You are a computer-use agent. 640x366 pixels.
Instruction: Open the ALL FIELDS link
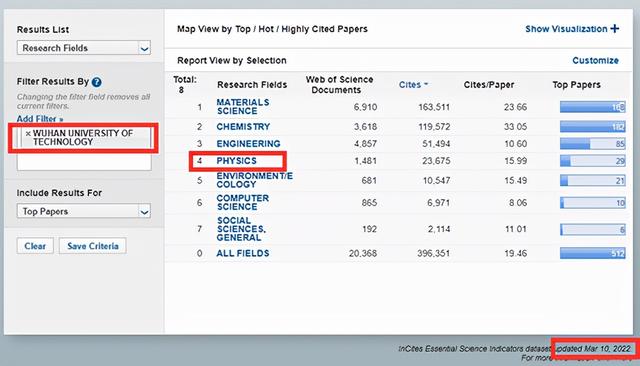pyautogui.click(x=242, y=253)
